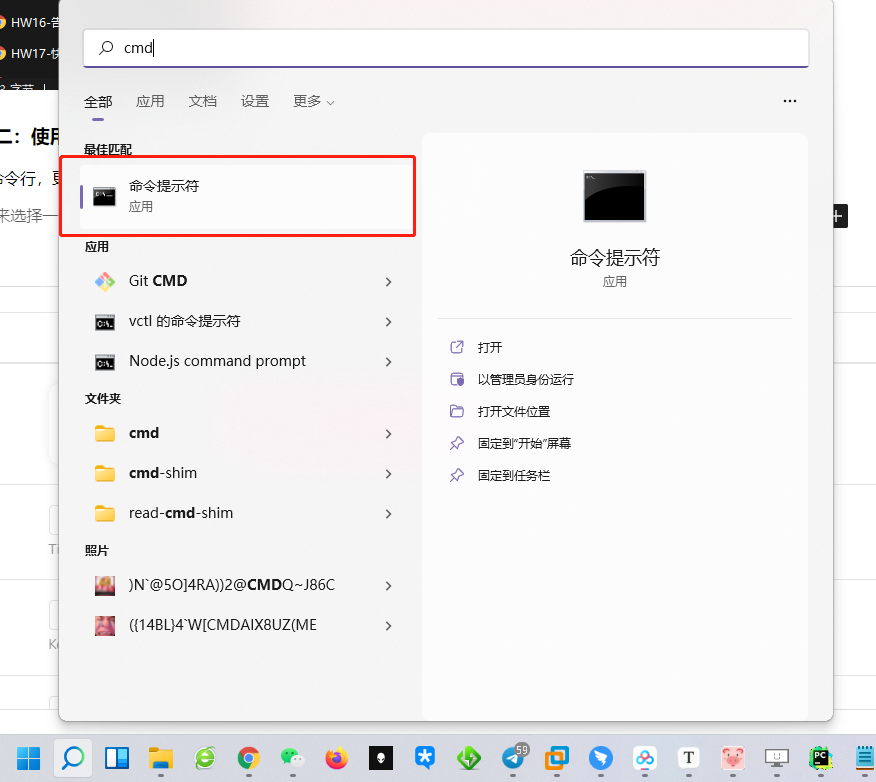The image size is (876, 782).
Task: Expand the ({14BL}4`W photo result chevron
Action: (x=388, y=626)
